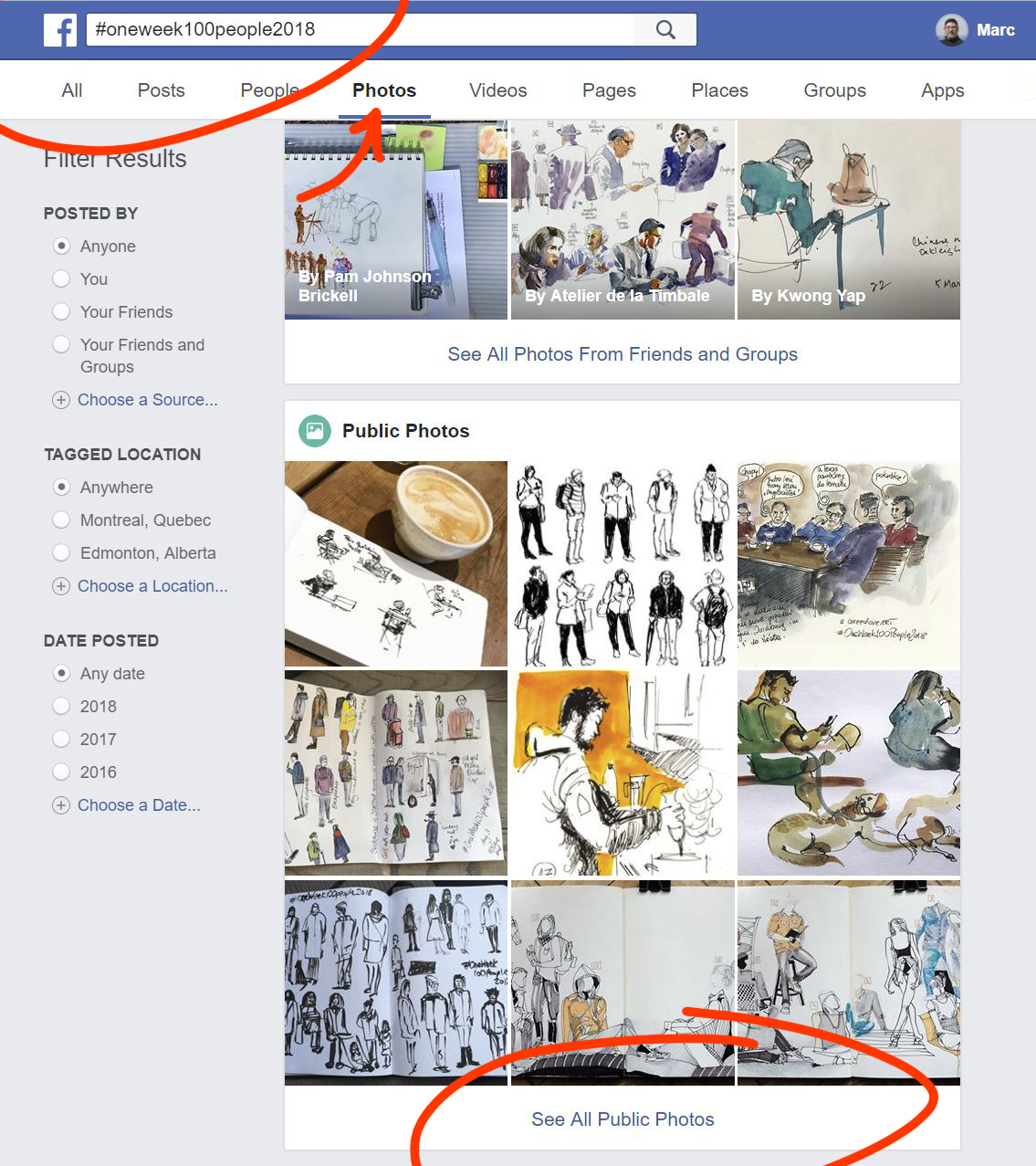Click plus icon beside Choose a Location
Image resolution: width=1036 pixels, height=1166 pixels.
pyautogui.click(x=61, y=586)
